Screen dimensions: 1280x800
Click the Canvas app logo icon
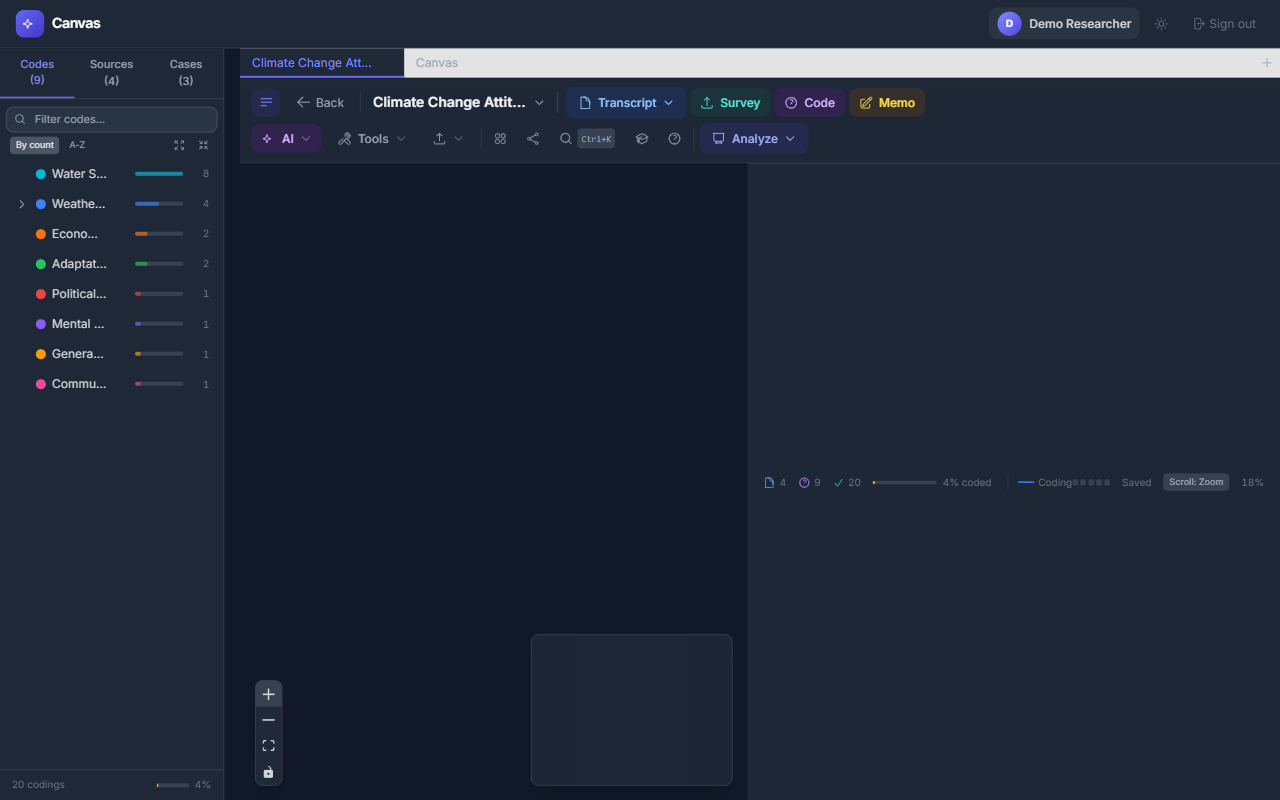point(30,23)
